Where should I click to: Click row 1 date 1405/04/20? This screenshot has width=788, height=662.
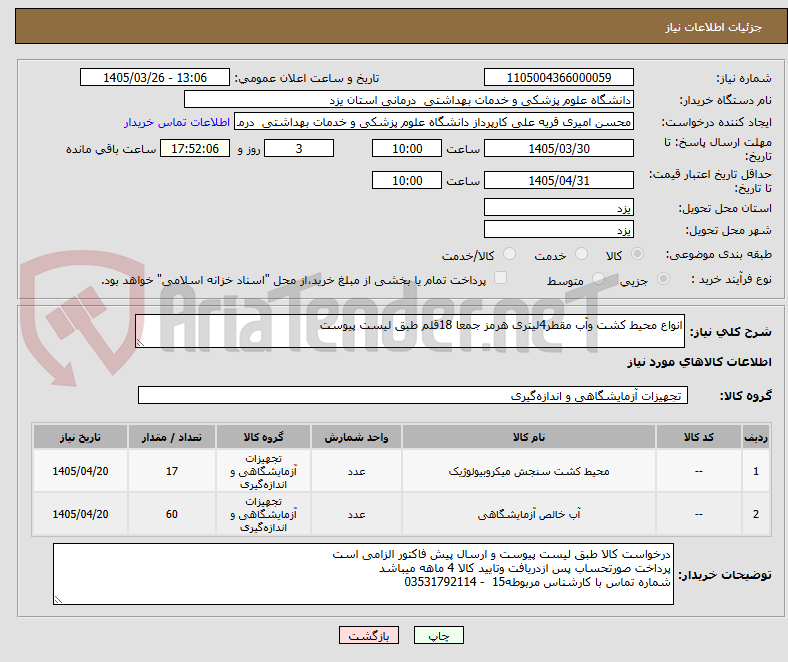80,471
